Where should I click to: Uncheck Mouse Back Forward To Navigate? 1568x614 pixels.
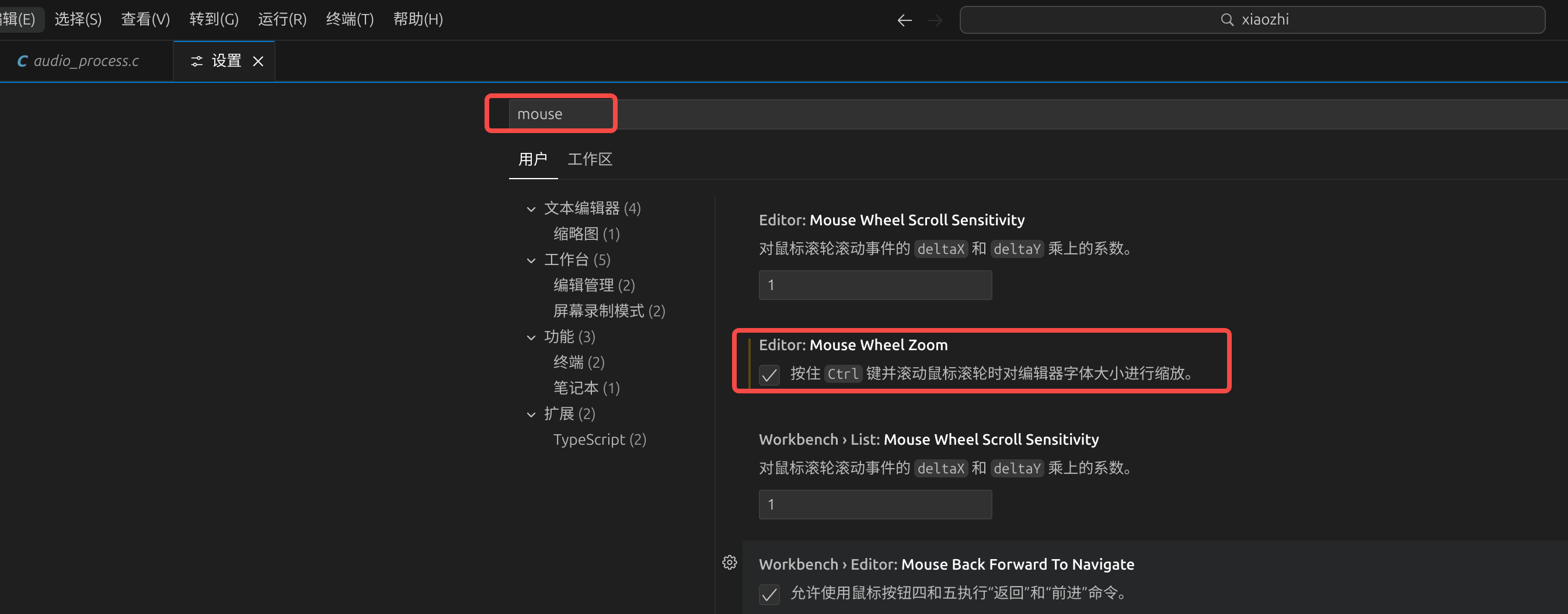coord(769,595)
